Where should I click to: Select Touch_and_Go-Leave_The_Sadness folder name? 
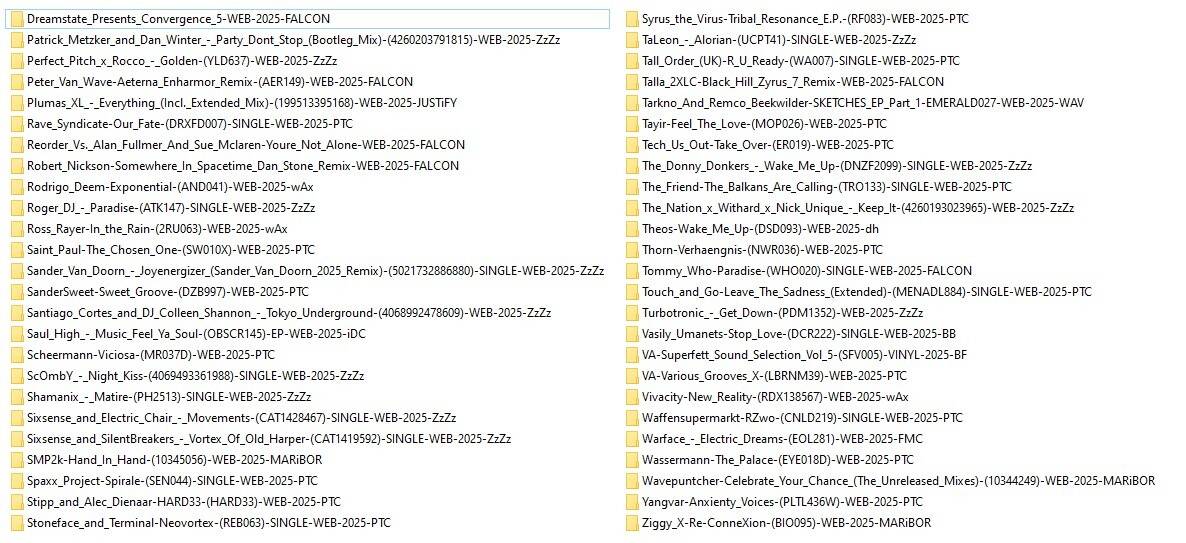coord(868,292)
